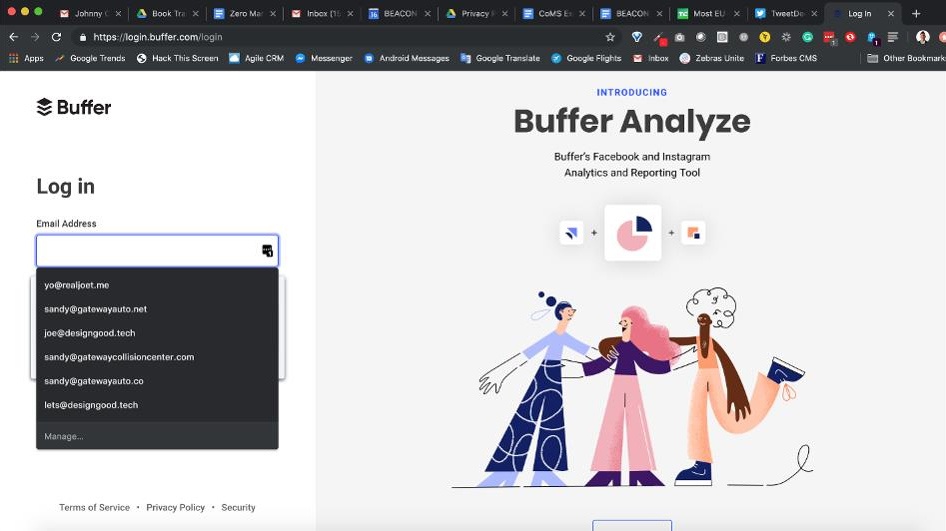946x531 pixels.
Task: Pick lets@designgood.tech from suggestions
Action: [x=91, y=405]
